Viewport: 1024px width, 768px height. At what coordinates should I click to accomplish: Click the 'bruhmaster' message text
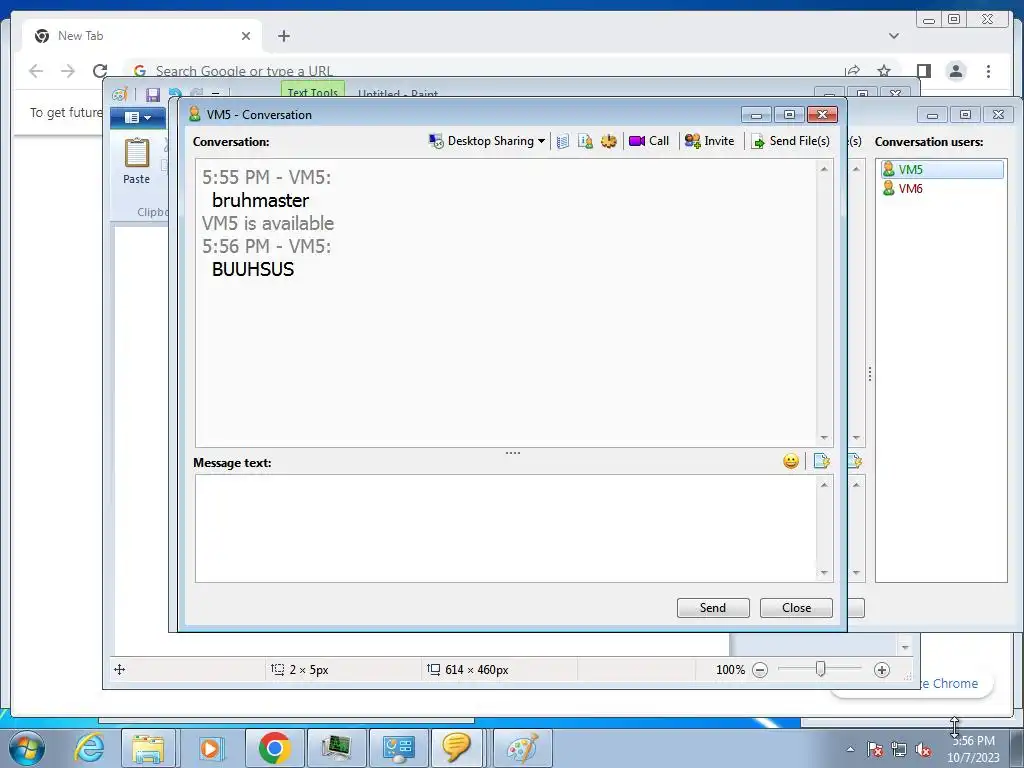pyautogui.click(x=261, y=200)
